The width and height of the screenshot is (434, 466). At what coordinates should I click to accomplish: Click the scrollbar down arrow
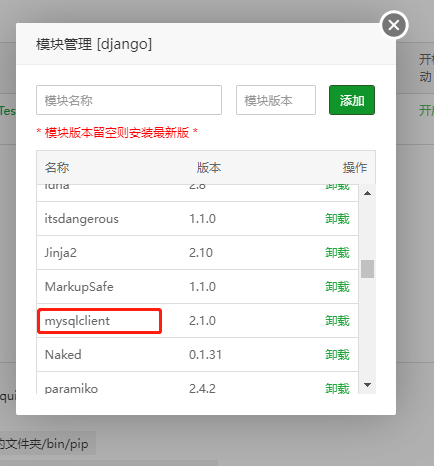pyautogui.click(x=367, y=385)
